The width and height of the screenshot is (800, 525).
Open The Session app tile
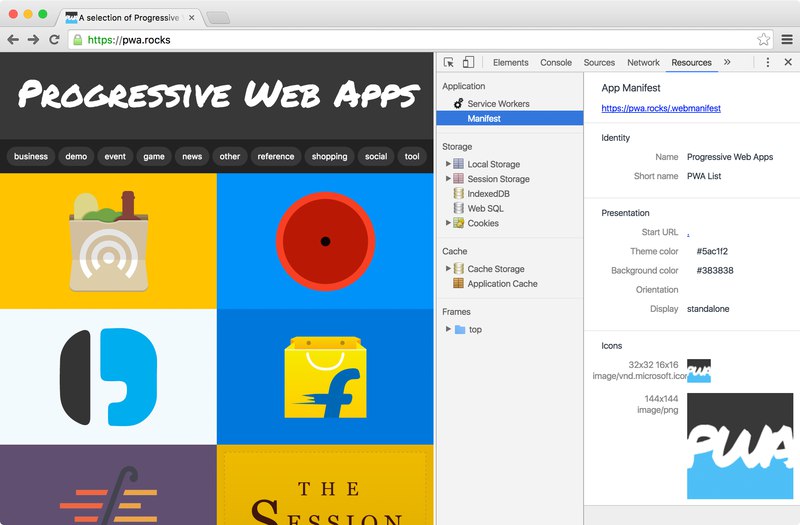pos(325,485)
